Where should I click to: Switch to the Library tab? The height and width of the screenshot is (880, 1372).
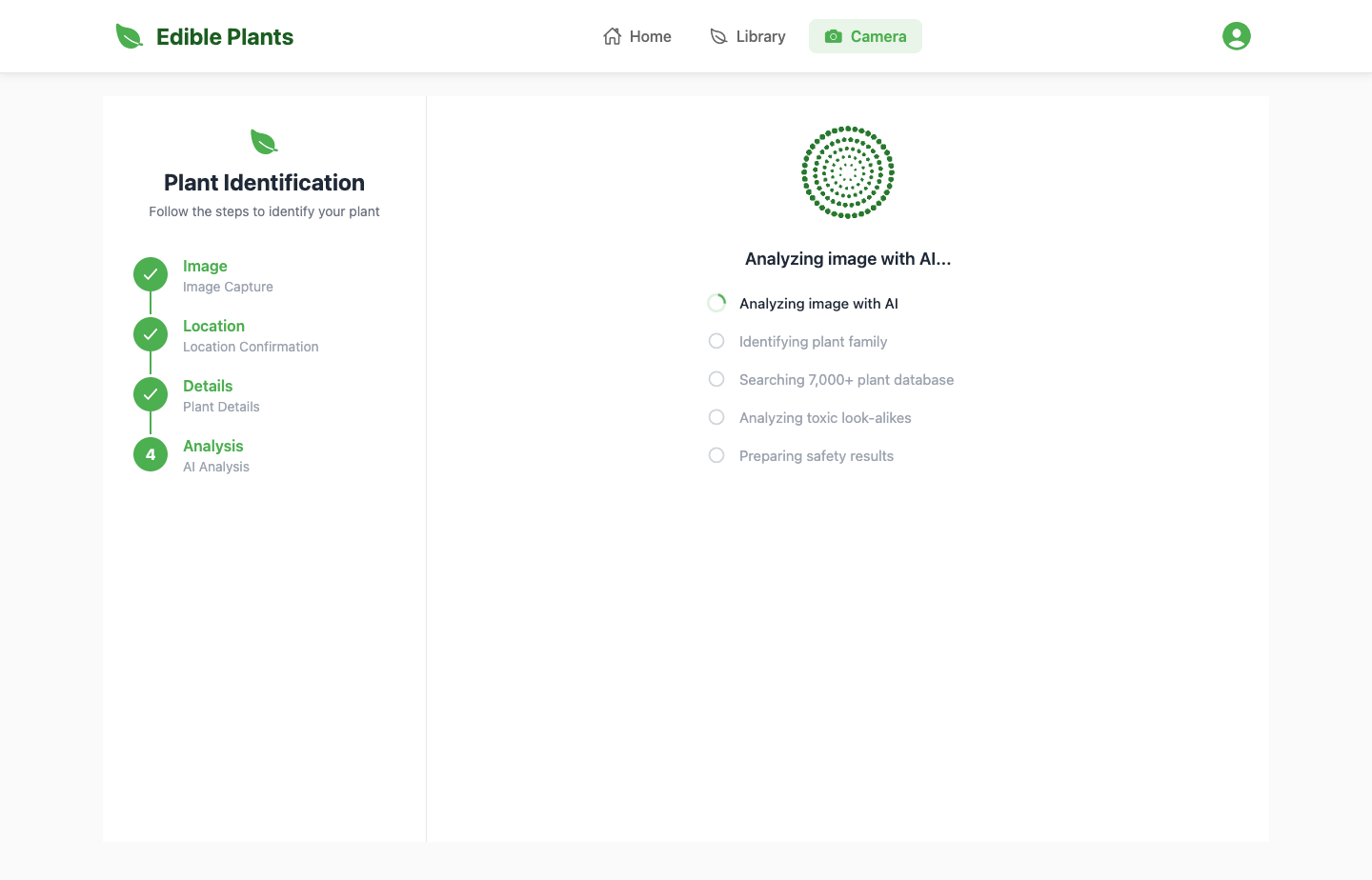(x=748, y=36)
